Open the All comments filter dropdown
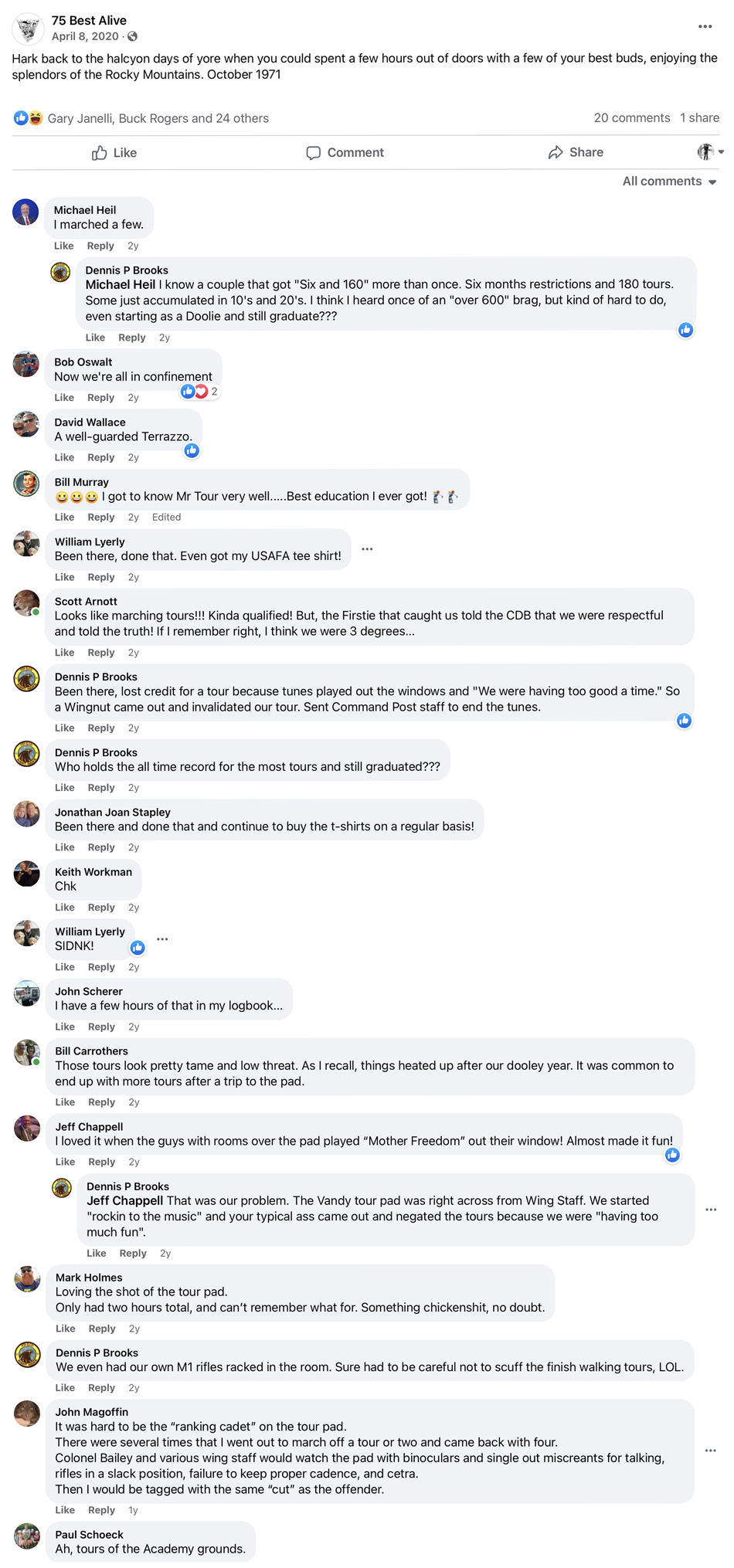The image size is (734, 1568). click(669, 182)
